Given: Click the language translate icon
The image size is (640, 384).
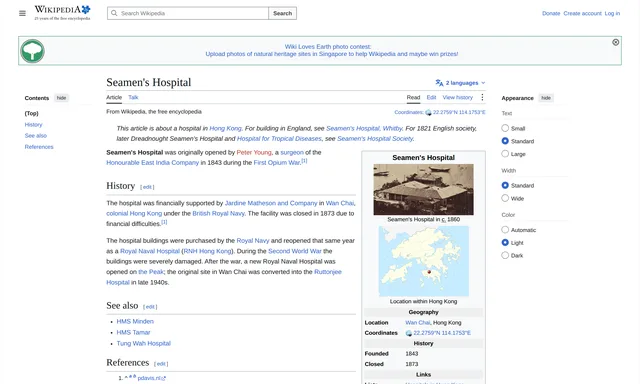Looking at the screenshot, I should coord(439,83).
